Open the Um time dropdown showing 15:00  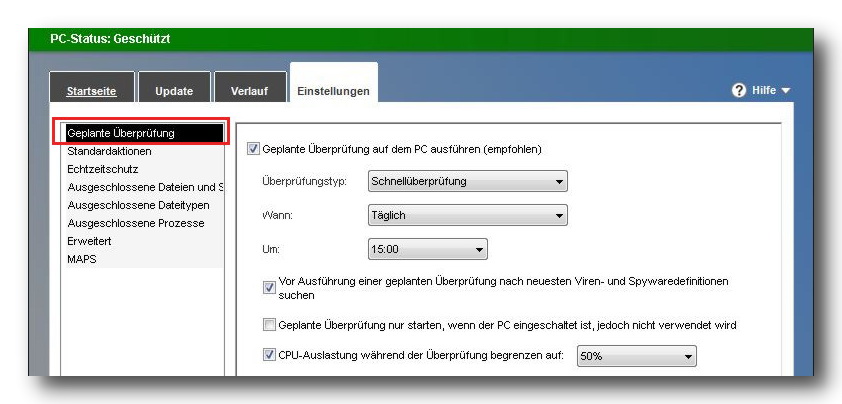(x=427, y=249)
